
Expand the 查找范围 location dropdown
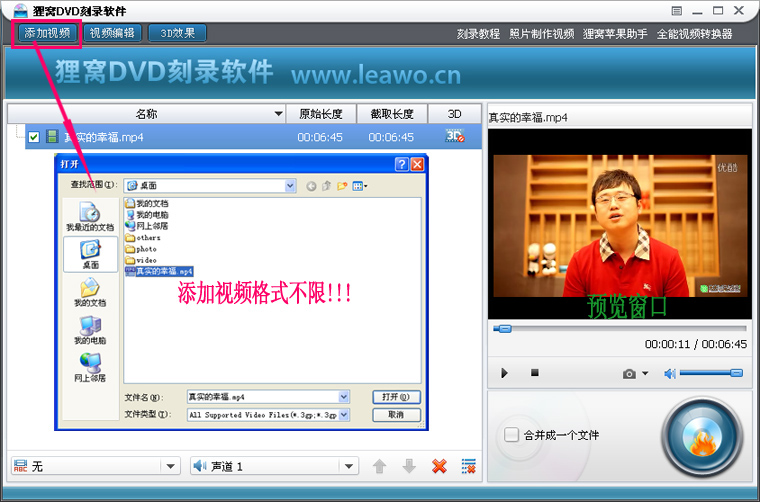pos(290,186)
